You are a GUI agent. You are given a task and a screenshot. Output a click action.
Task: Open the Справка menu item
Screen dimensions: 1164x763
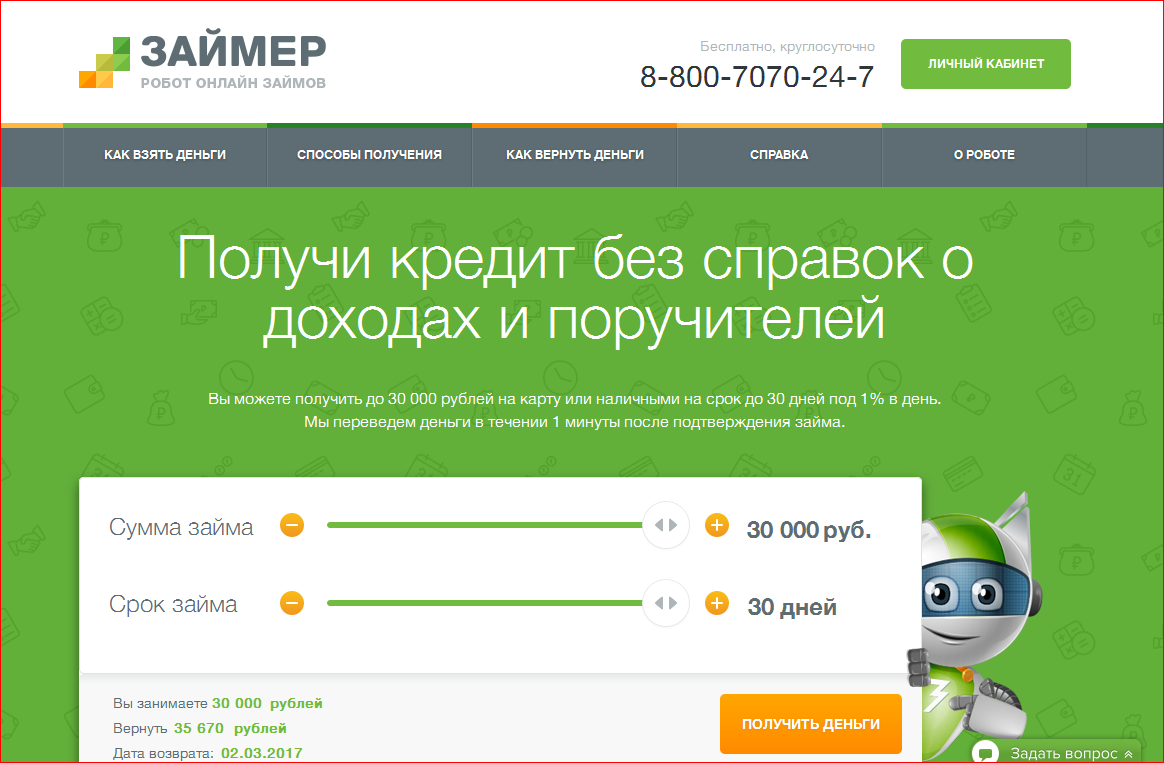(779, 155)
